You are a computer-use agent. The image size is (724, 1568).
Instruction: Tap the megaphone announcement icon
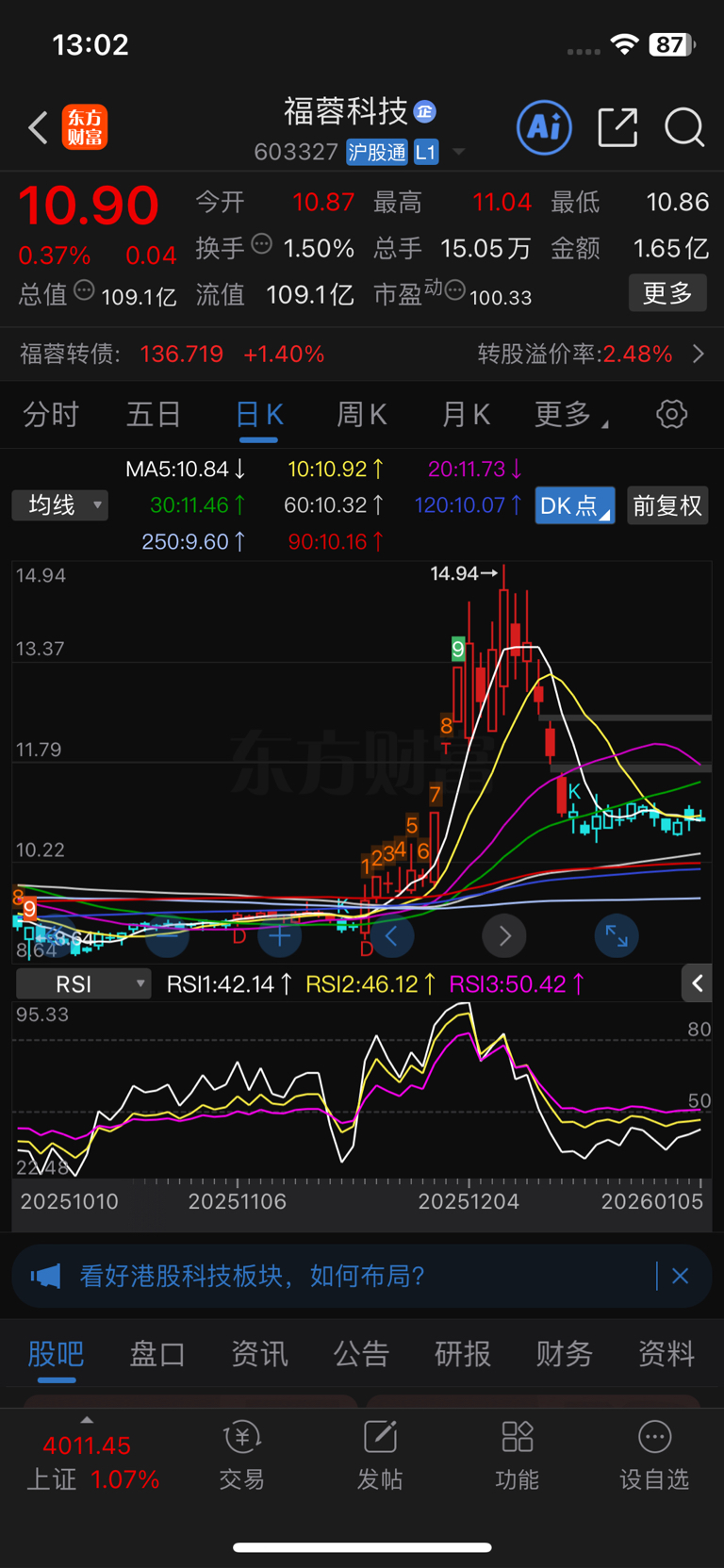point(45,1277)
